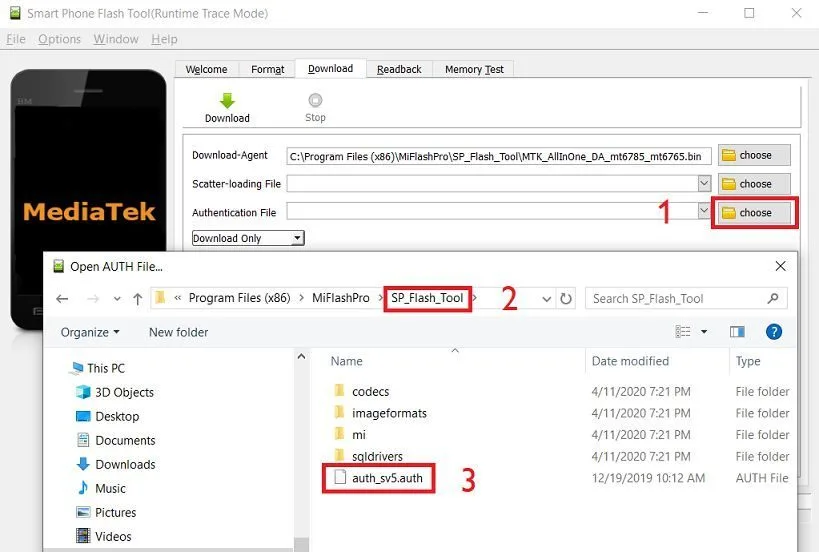
Task: Choose a Scatter-loading file
Action: click(x=754, y=184)
